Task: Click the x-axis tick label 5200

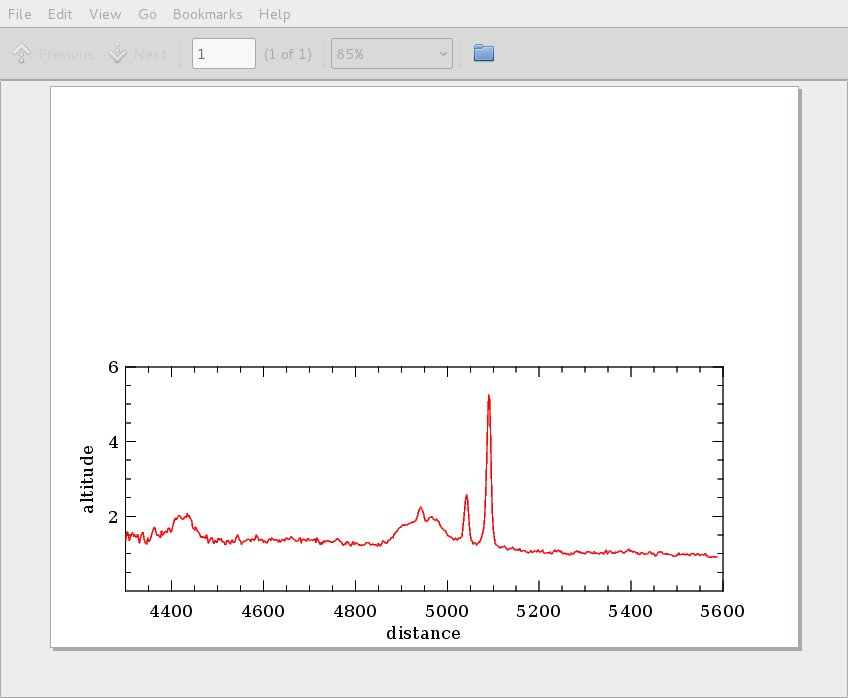Action: click(538, 611)
